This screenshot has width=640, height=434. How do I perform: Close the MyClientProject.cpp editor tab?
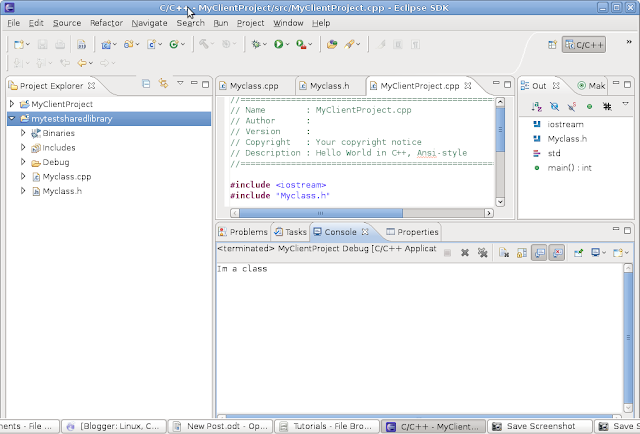468,85
